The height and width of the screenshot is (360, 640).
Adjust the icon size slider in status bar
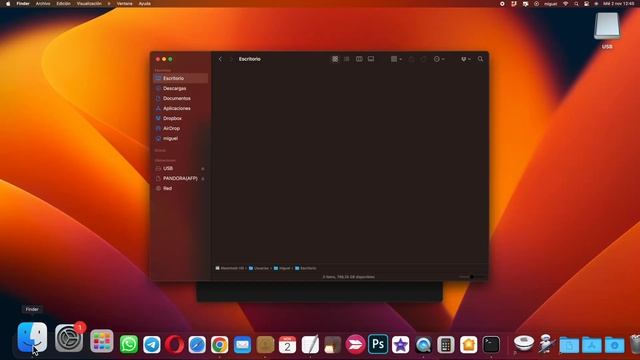coord(471,277)
